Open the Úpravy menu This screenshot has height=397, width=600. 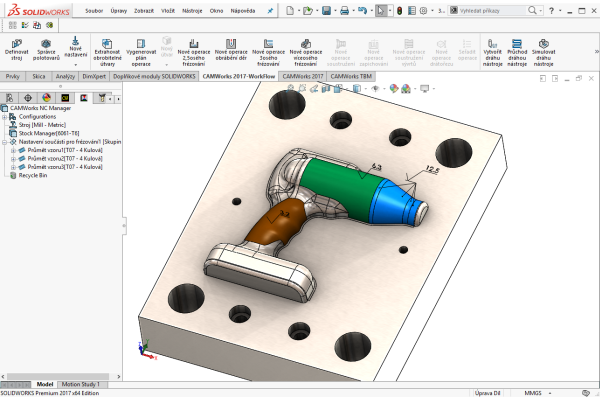119,11
